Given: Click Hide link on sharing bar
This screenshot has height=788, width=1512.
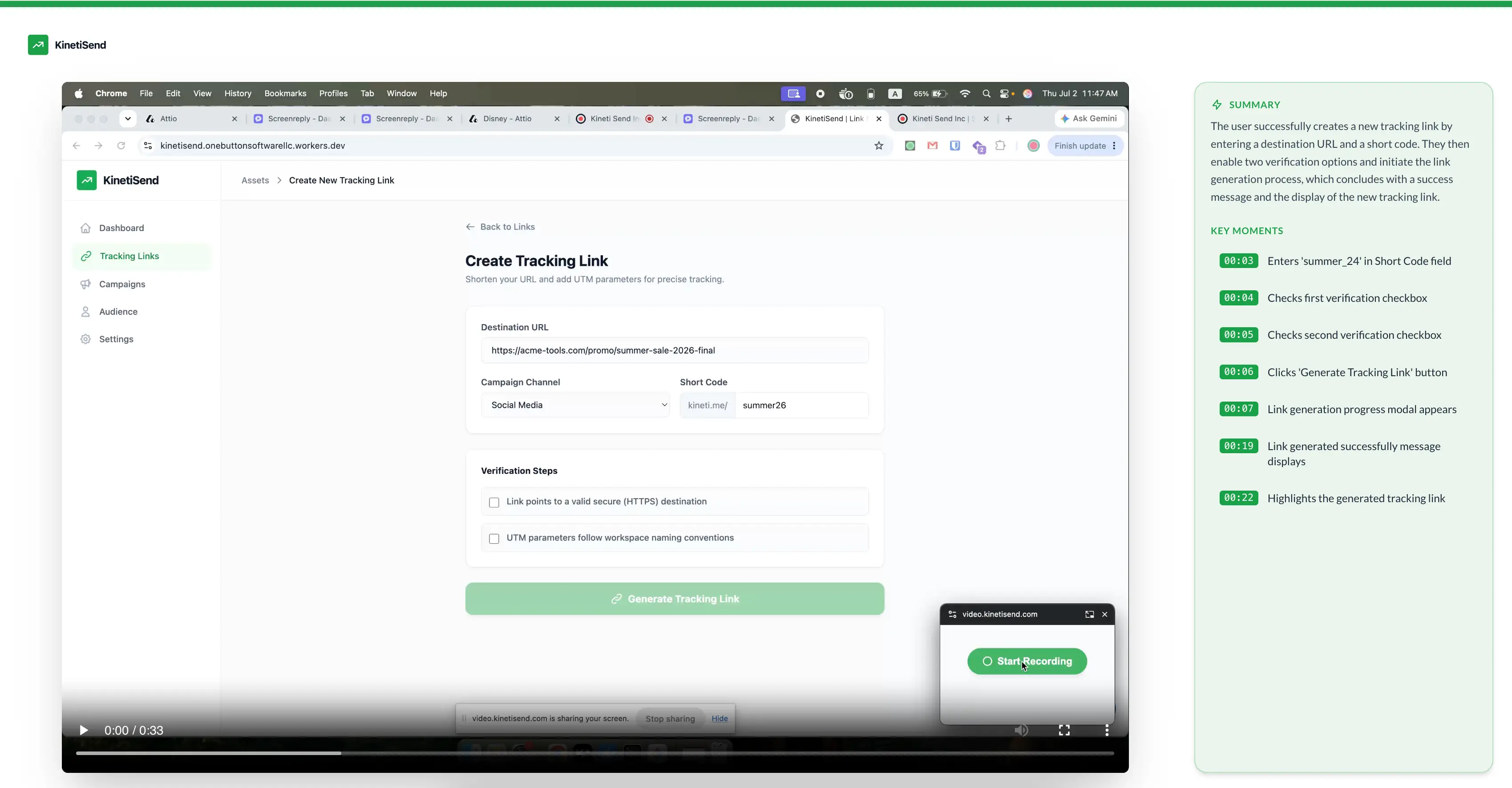Looking at the screenshot, I should [x=720, y=718].
